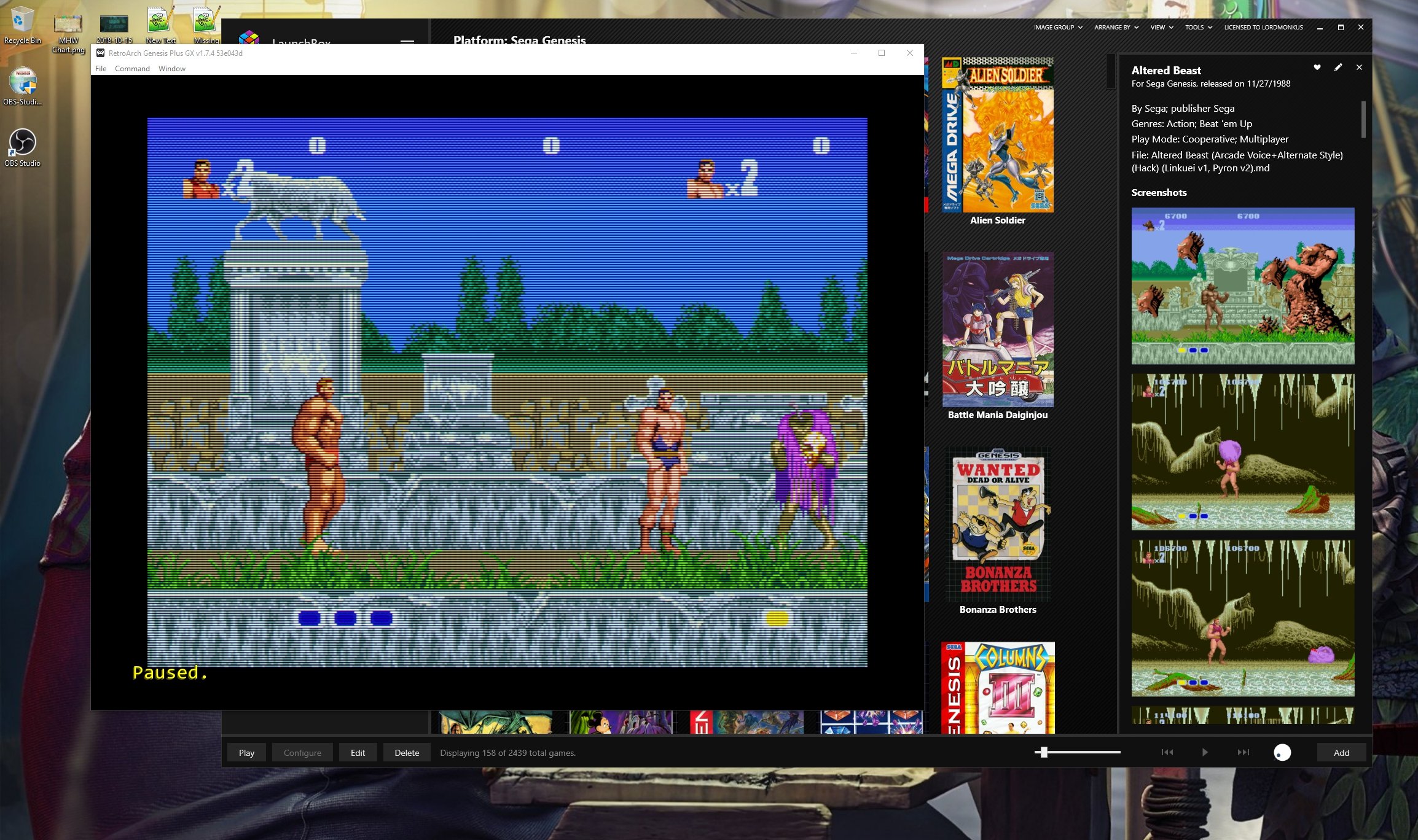This screenshot has width=1418, height=840.
Task: Skip to previous track in LaunchBox
Action: 1167,752
